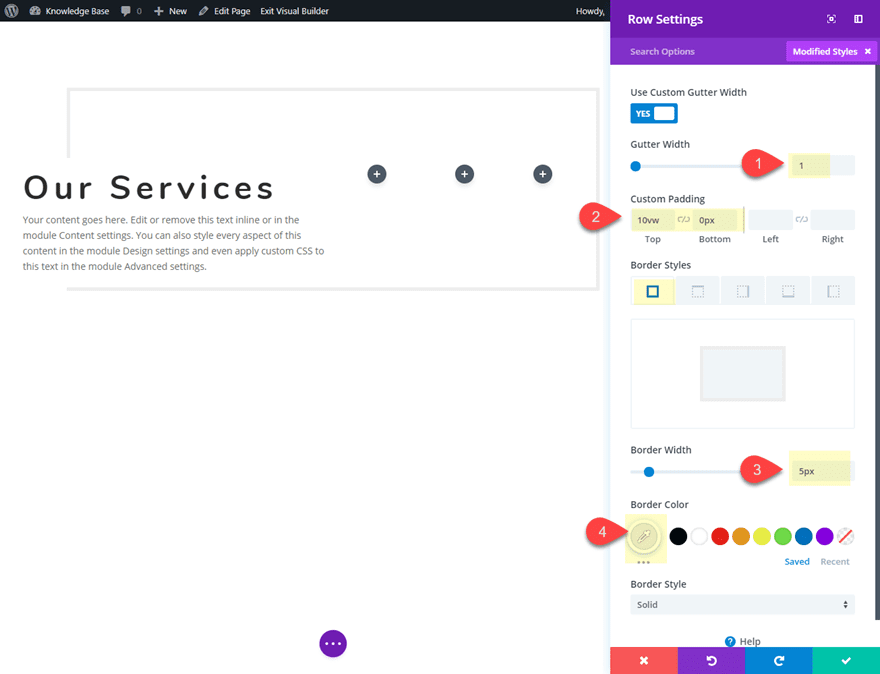Save changes with the green checkmark

coord(846,660)
